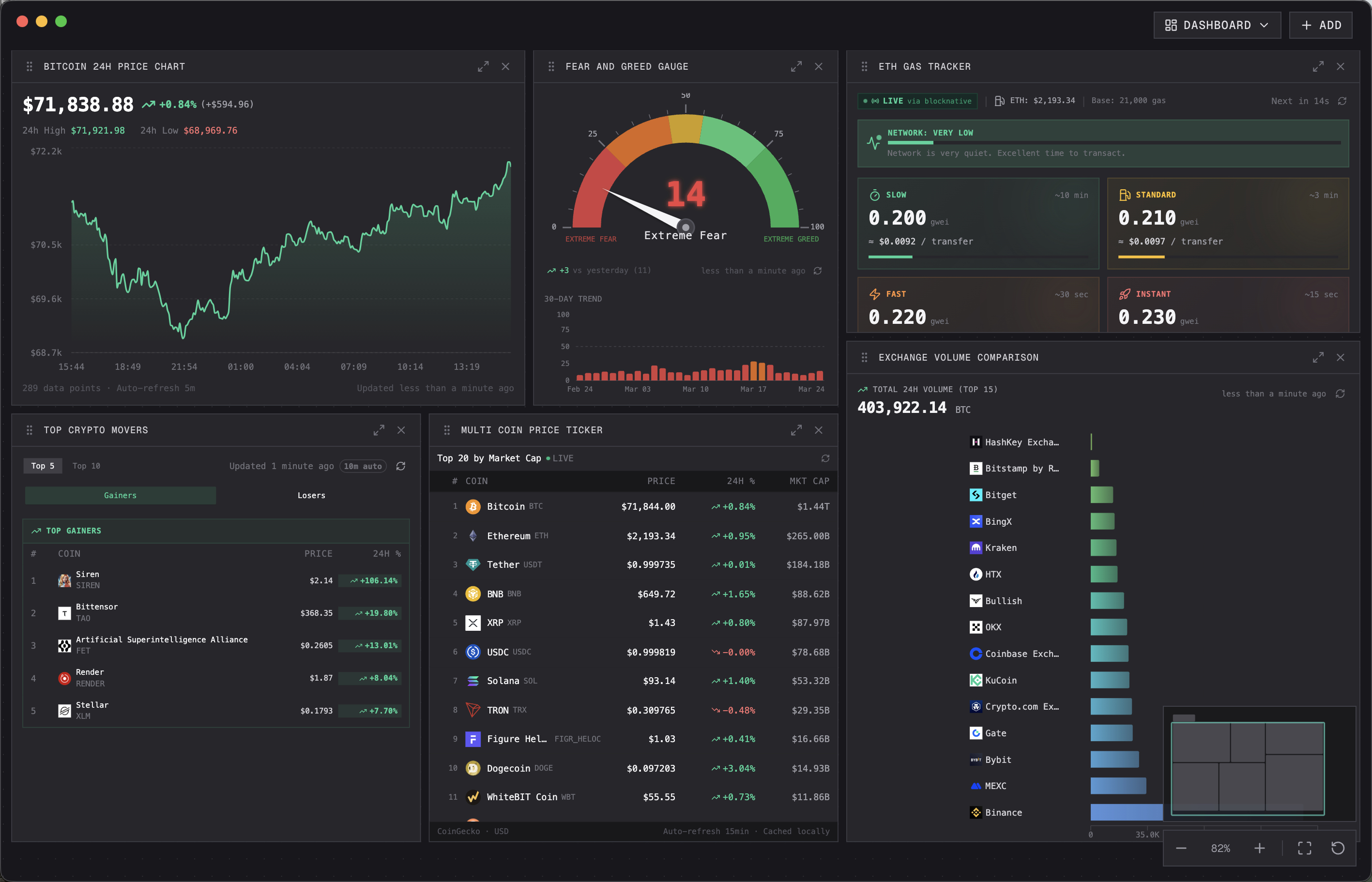Click the fit-to-screen icon in zoom controls

pyautogui.click(x=1305, y=848)
